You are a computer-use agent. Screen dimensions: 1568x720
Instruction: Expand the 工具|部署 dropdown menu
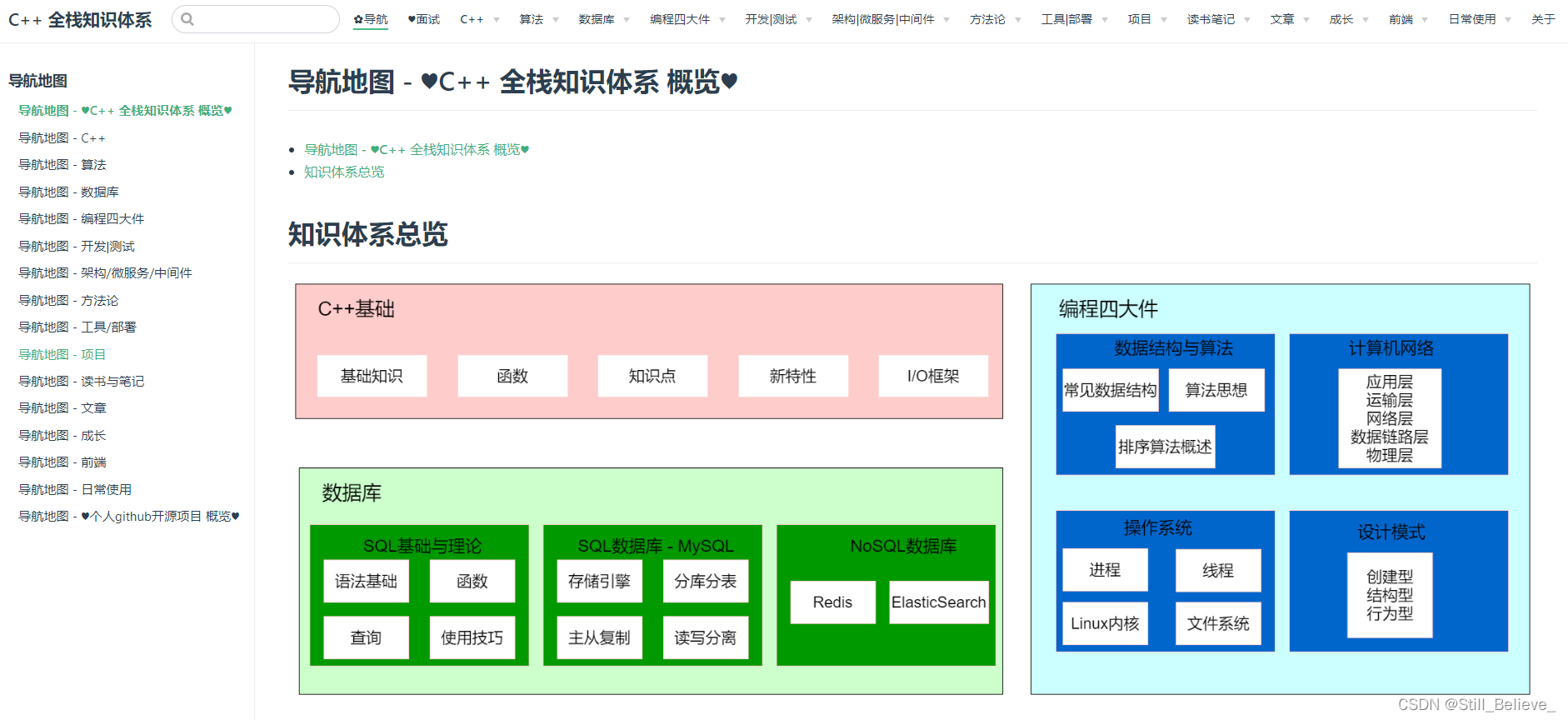[1074, 19]
